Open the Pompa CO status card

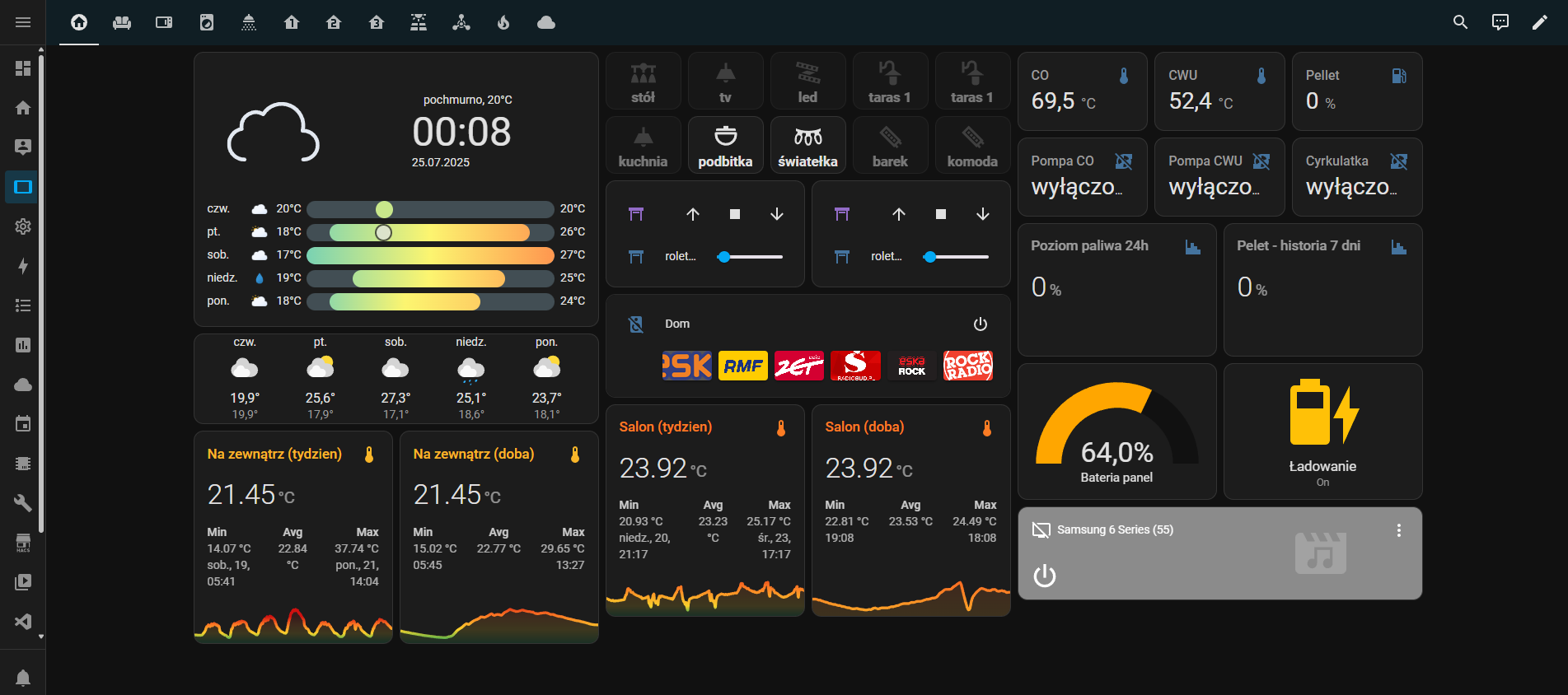pyautogui.click(x=1082, y=176)
